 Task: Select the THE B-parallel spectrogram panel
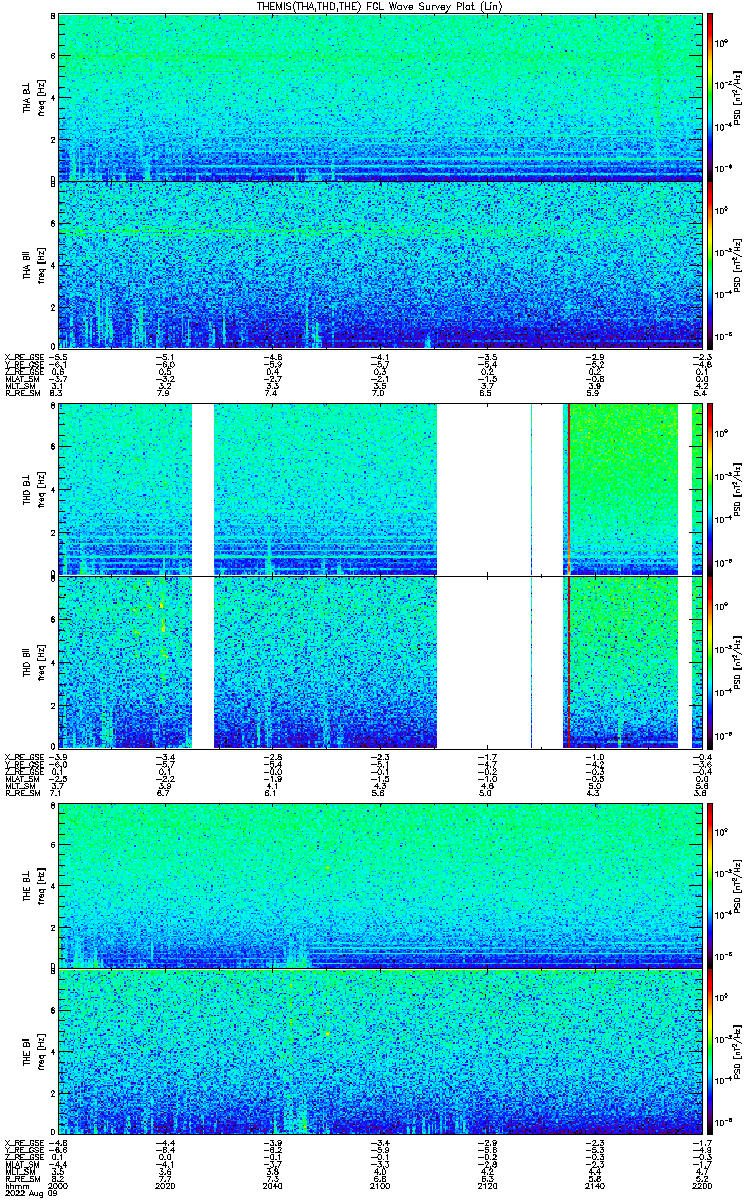[381, 1052]
